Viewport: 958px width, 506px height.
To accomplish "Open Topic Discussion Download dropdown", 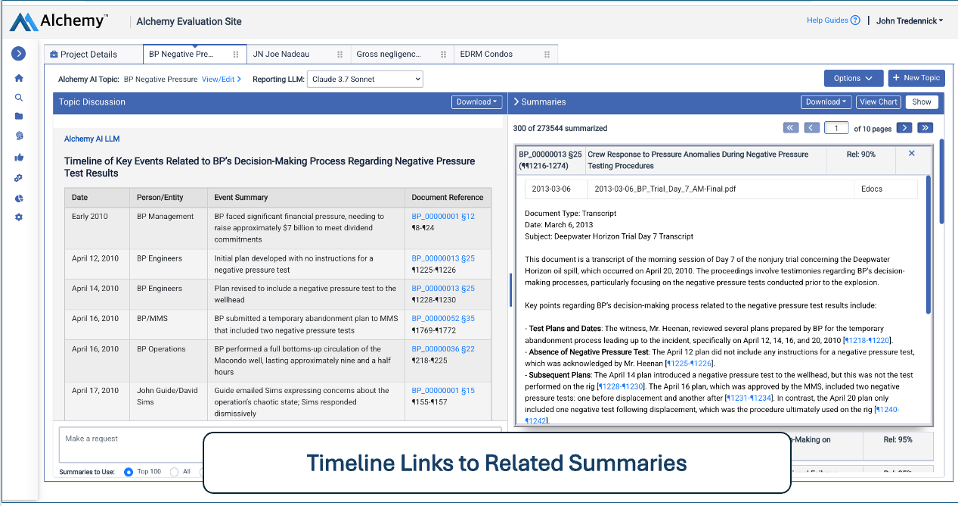I will (477, 102).
